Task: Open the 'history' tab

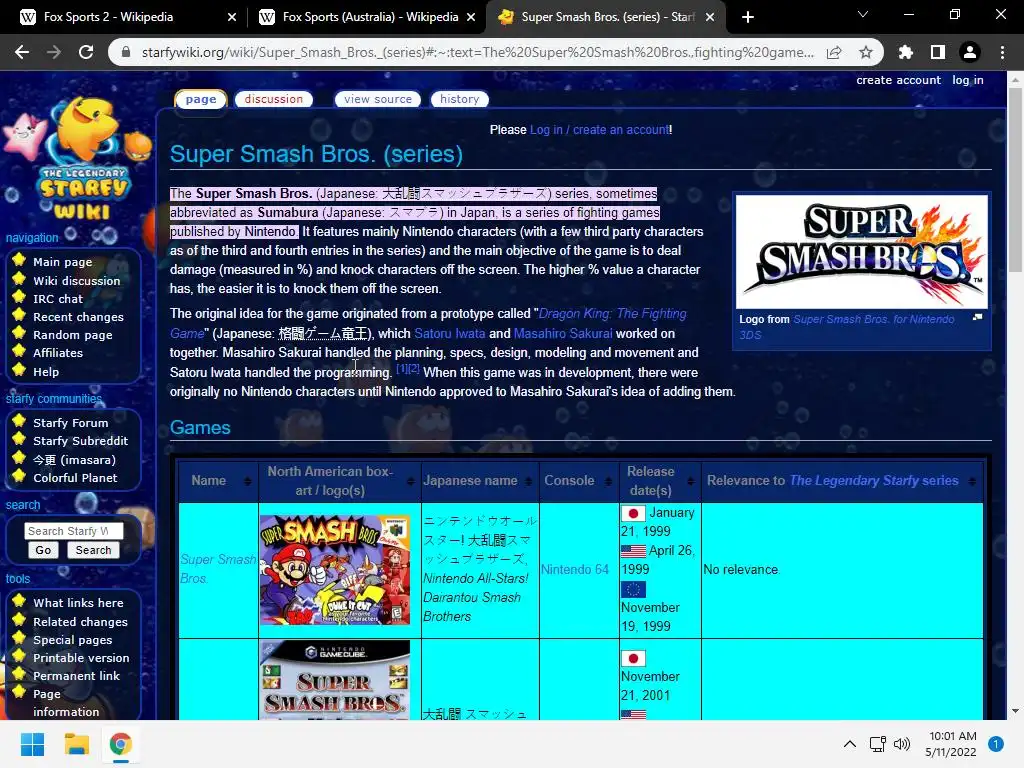Action: (460, 99)
